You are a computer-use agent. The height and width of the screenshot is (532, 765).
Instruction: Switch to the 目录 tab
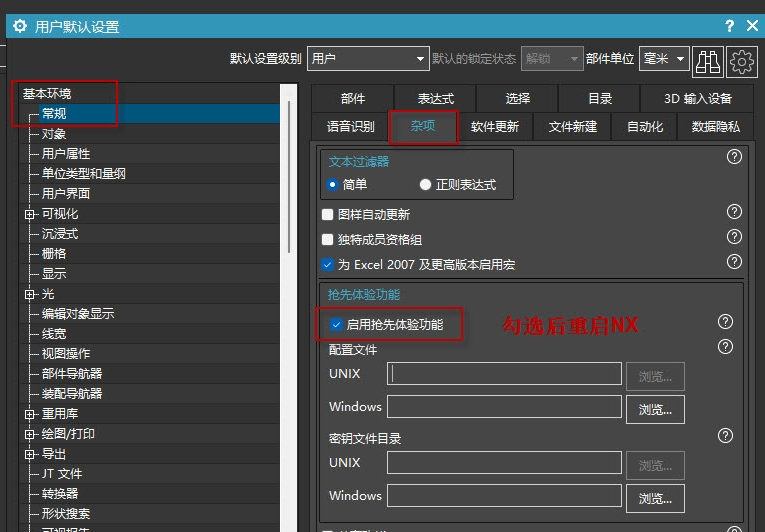[x=600, y=99]
